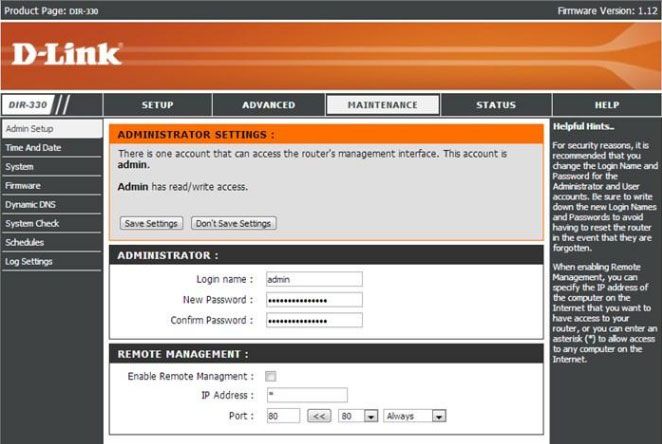Click Save Settings button

point(152,223)
